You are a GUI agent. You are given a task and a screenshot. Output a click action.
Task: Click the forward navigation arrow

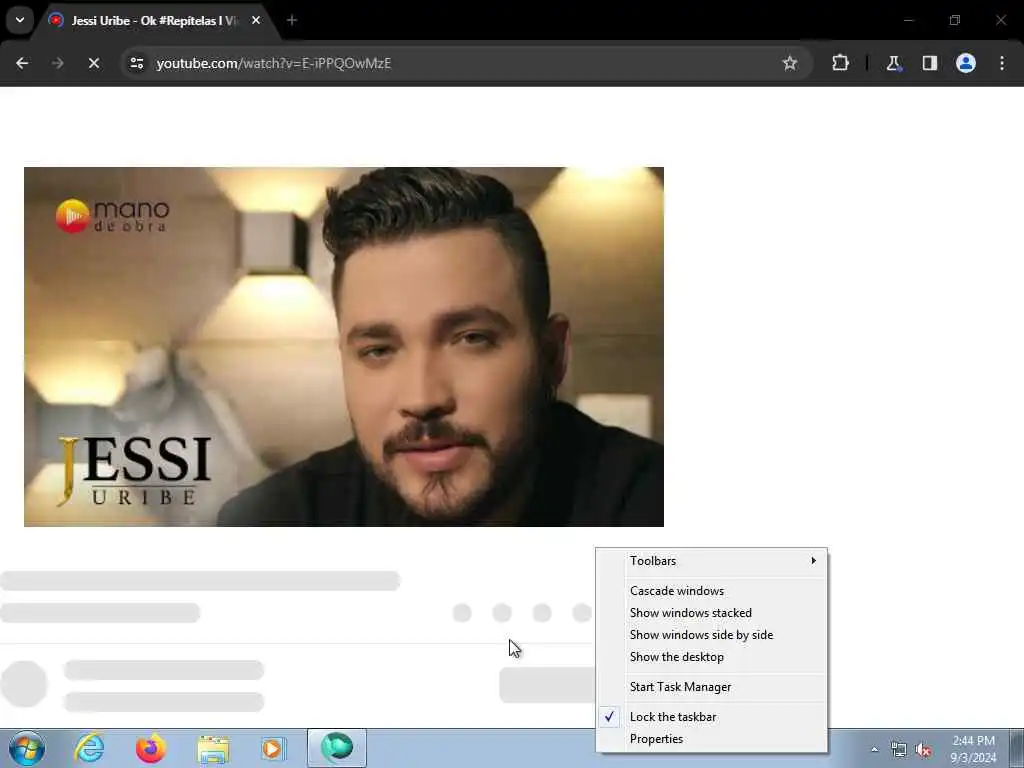coord(58,63)
